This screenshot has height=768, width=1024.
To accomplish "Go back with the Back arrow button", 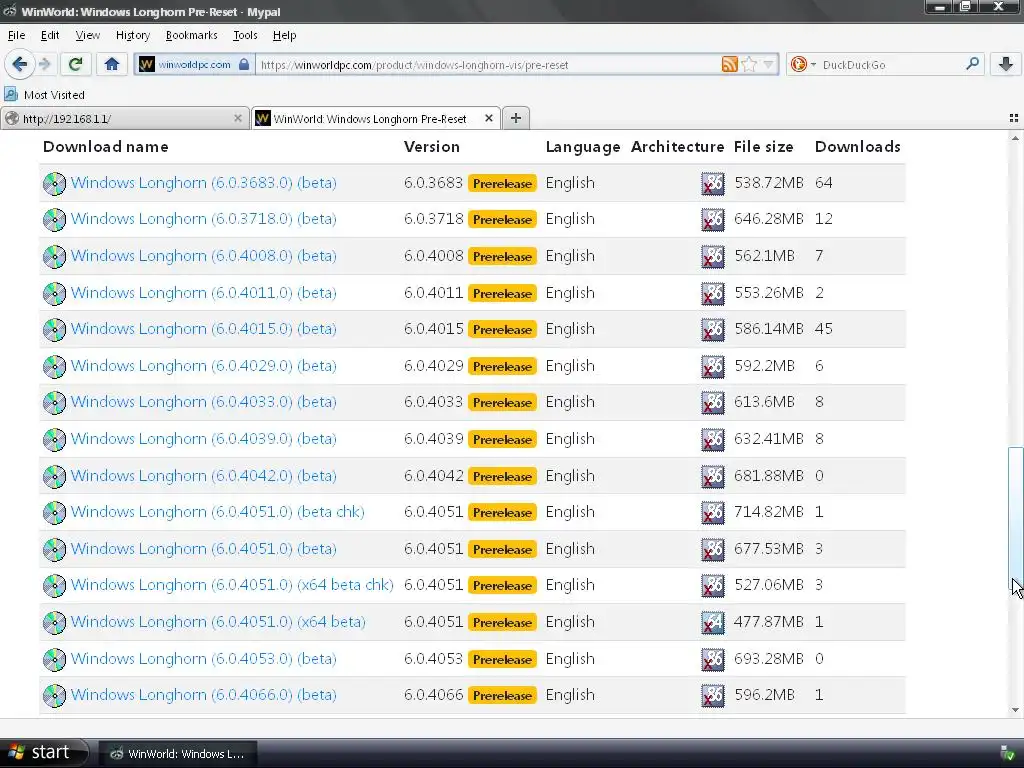I will tap(20, 64).
